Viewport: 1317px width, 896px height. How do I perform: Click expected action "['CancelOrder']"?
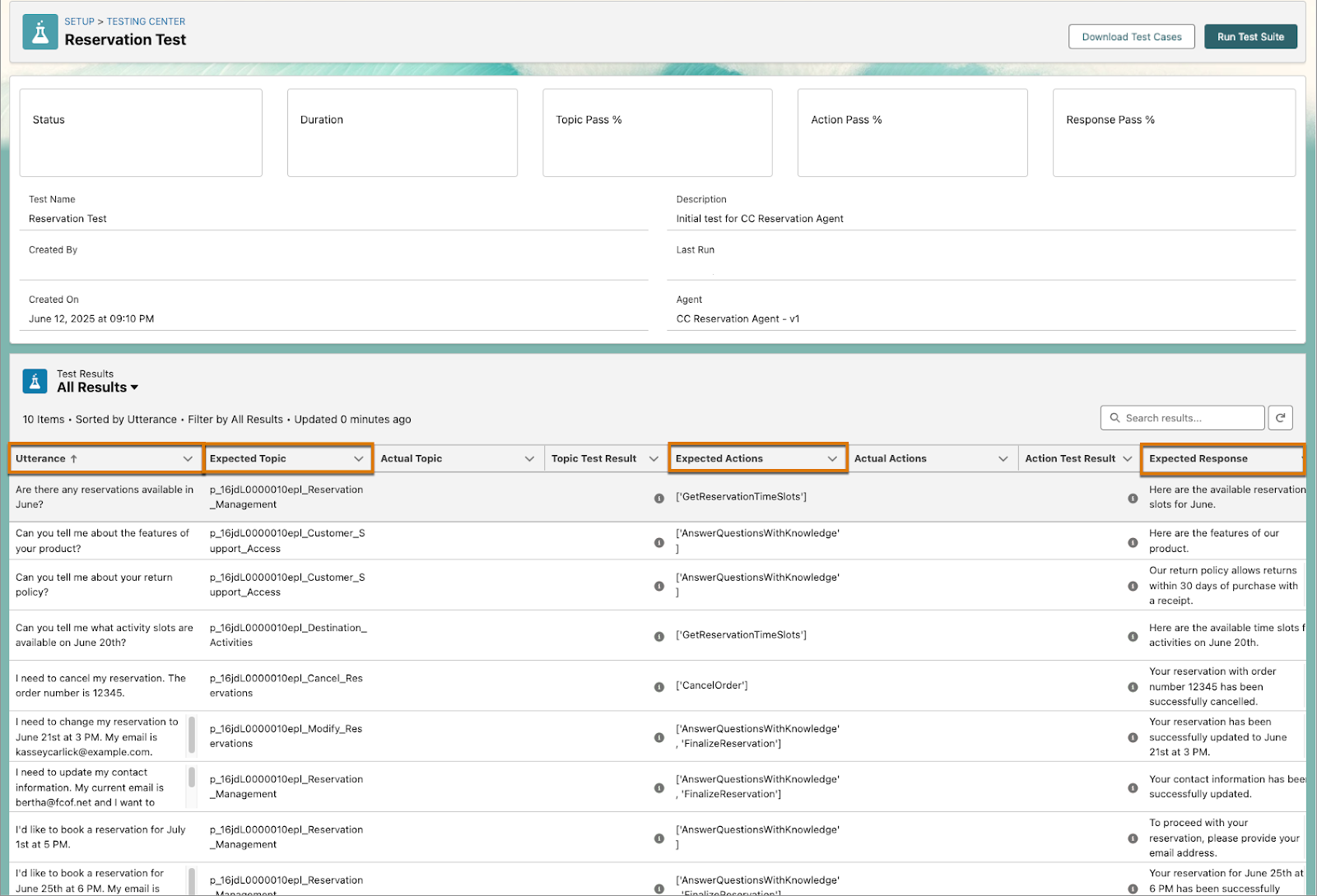(711, 685)
